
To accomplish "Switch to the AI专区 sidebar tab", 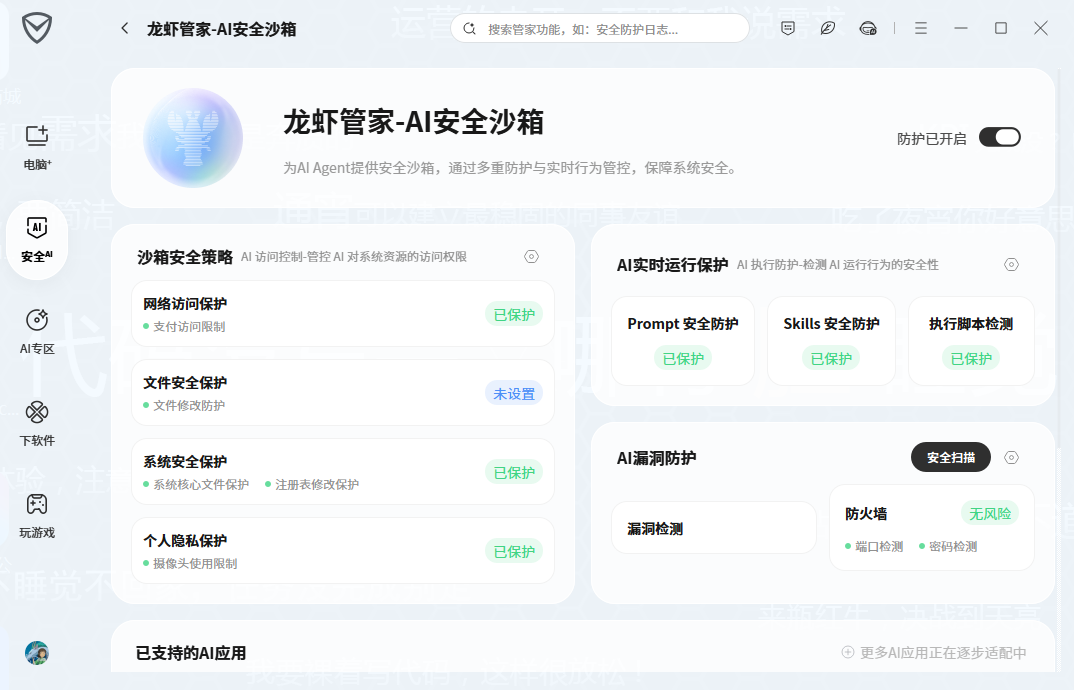I will (37, 332).
